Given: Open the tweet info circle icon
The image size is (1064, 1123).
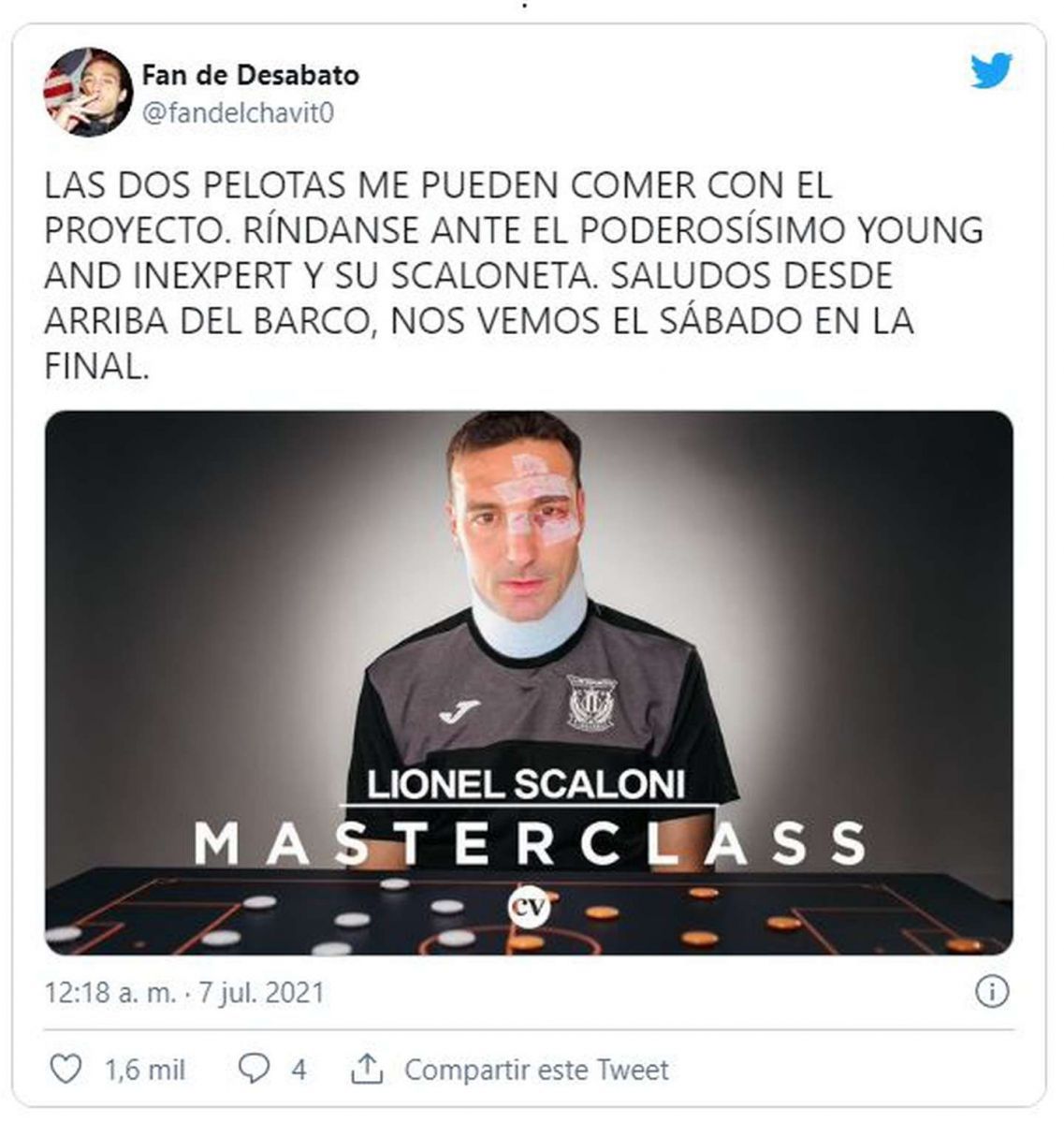Looking at the screenshot, I should tap(992, 991).
